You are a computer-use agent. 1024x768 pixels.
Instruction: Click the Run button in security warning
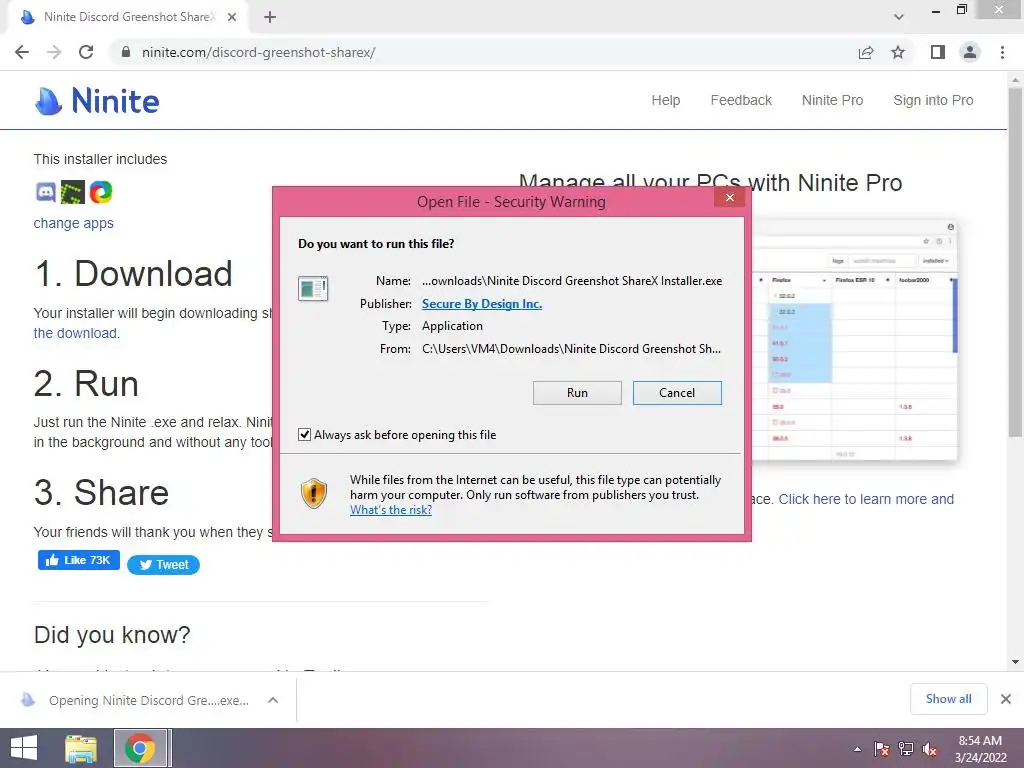(577, 392)
